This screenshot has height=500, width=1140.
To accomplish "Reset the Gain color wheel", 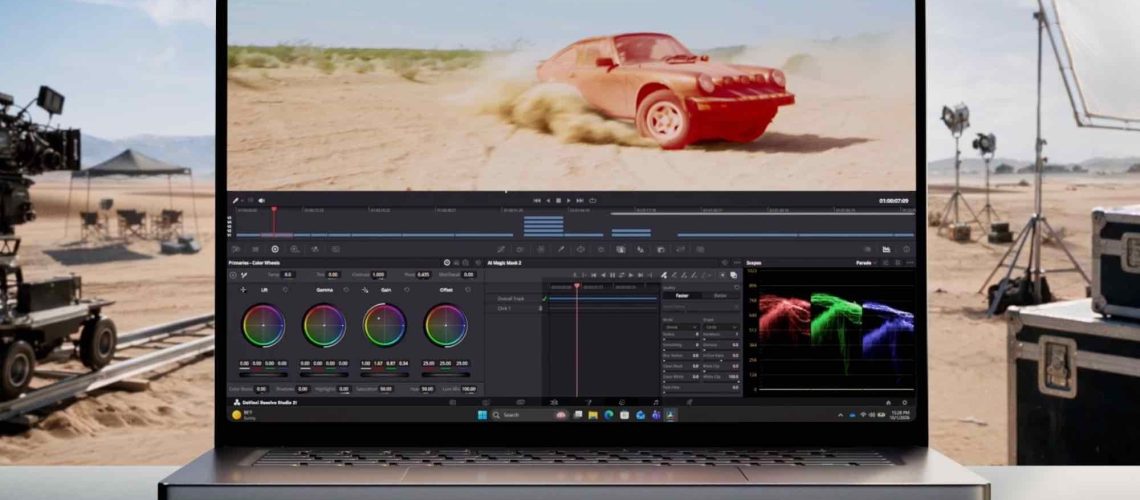I will (x=406, y=289).
